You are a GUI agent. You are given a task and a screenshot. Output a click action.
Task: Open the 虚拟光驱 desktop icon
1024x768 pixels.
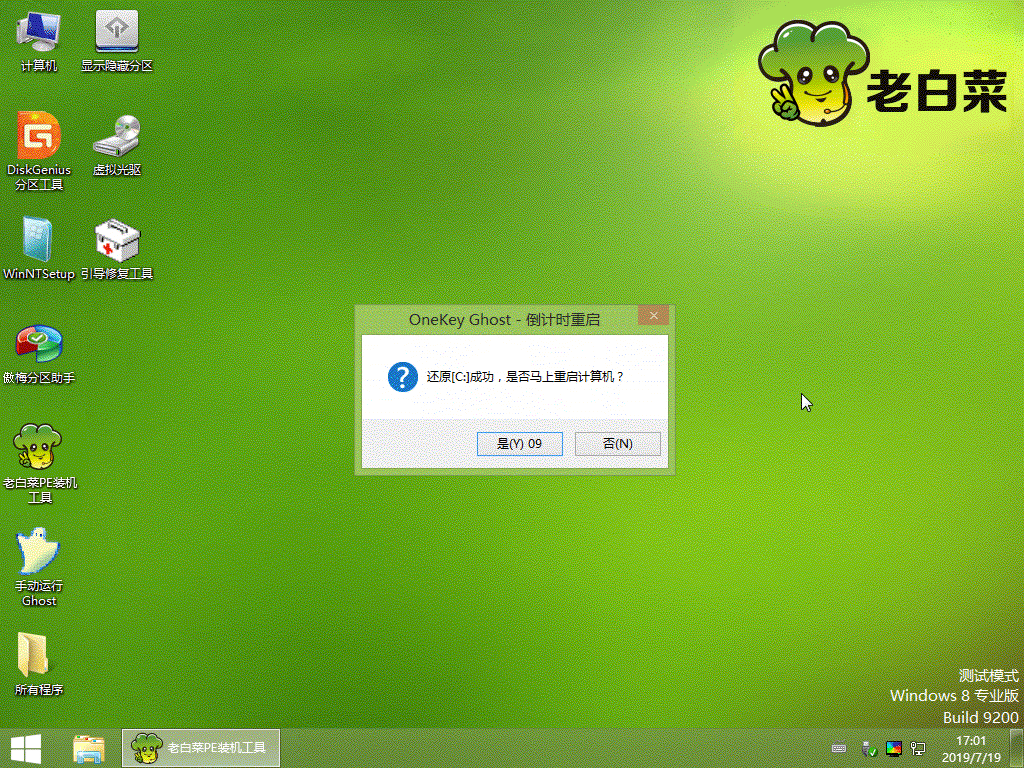pyautogui.click(x=117, y=145)
